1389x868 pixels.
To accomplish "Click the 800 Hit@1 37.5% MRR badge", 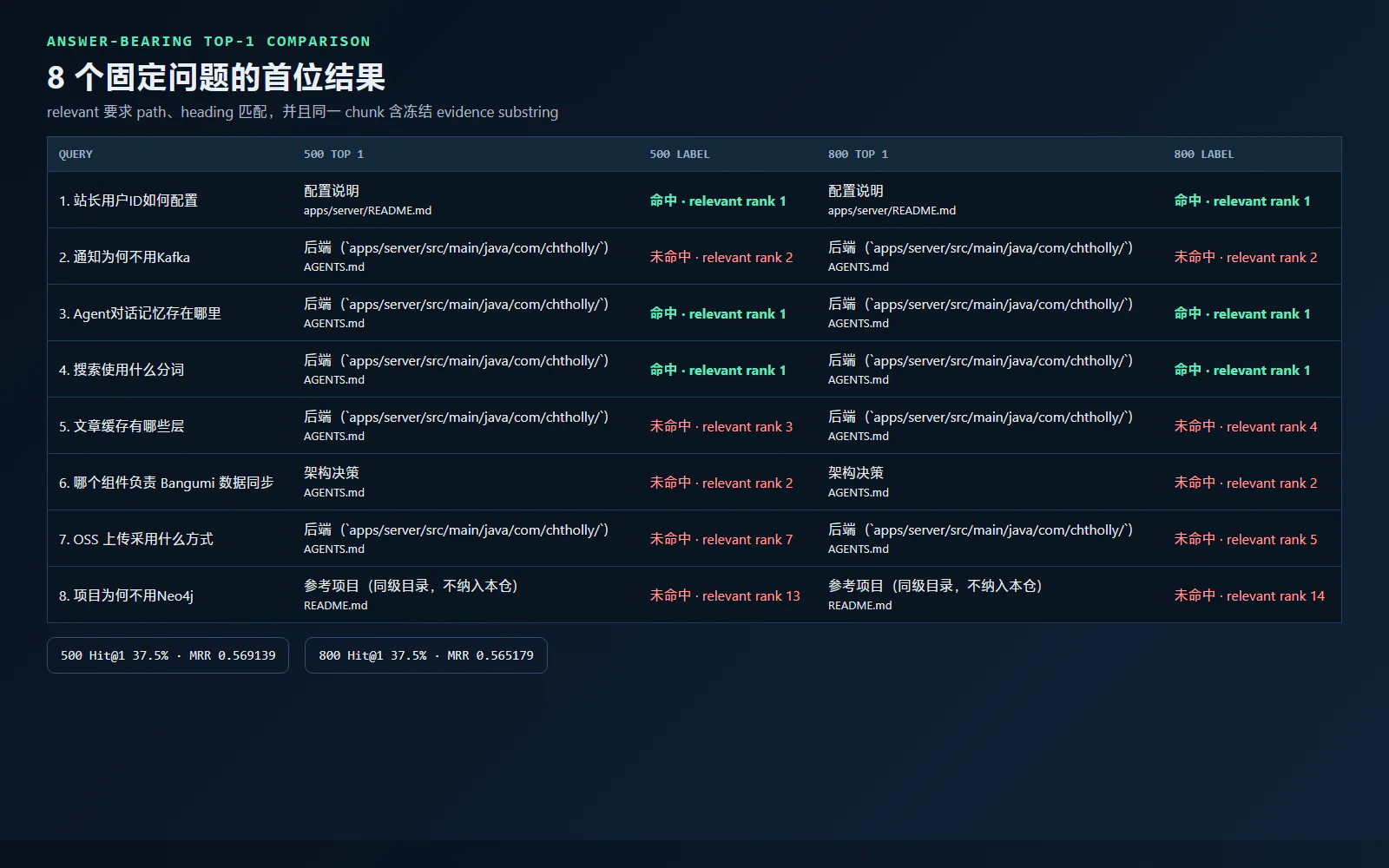I will click(x=426, y=655).
